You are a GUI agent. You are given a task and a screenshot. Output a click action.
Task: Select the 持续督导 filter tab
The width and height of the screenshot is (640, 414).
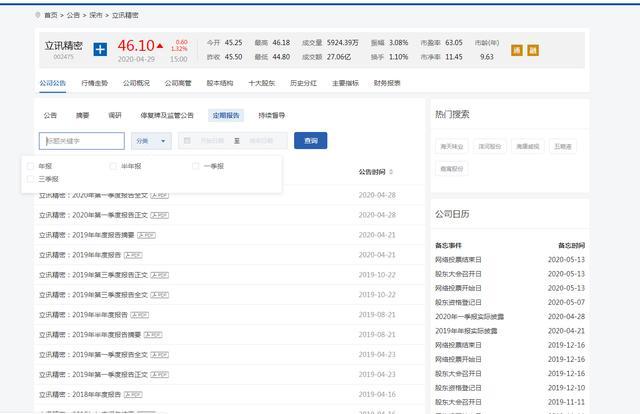point(271,116)
